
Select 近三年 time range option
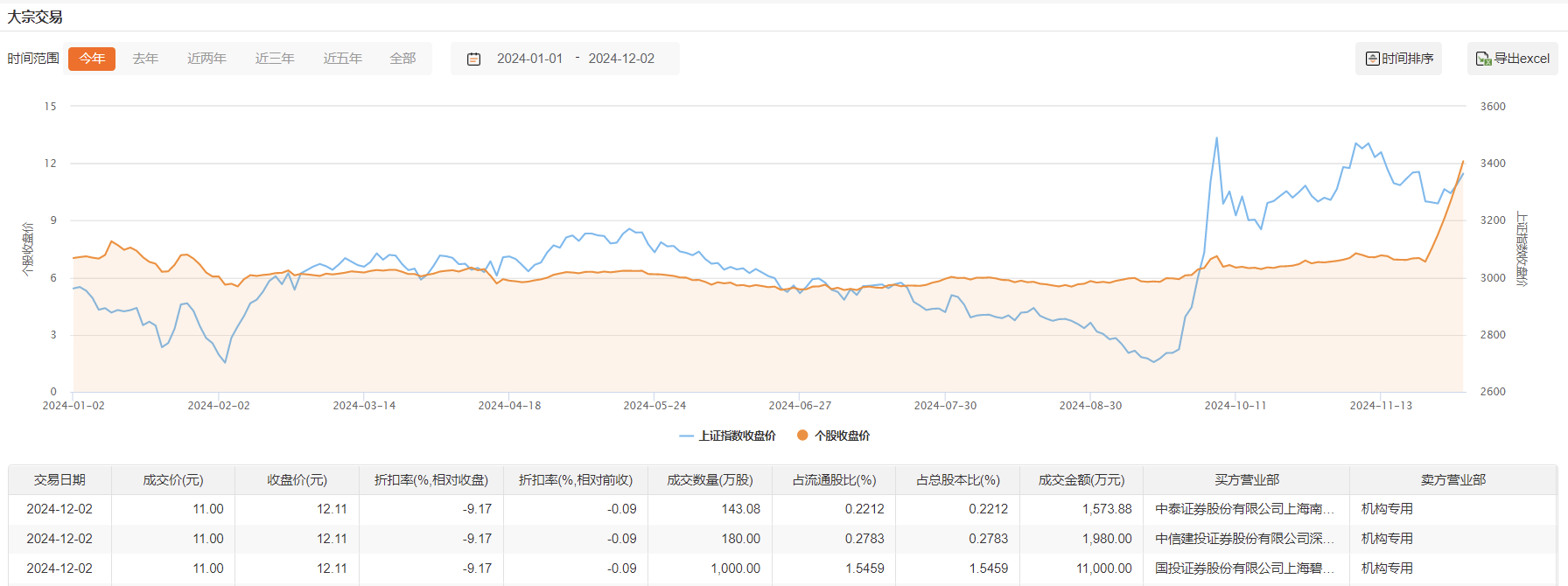tap(275, 59)
